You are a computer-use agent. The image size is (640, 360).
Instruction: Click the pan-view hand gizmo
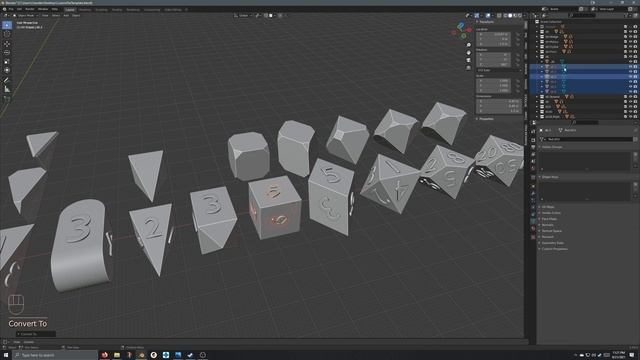click(x=469, y=53)
